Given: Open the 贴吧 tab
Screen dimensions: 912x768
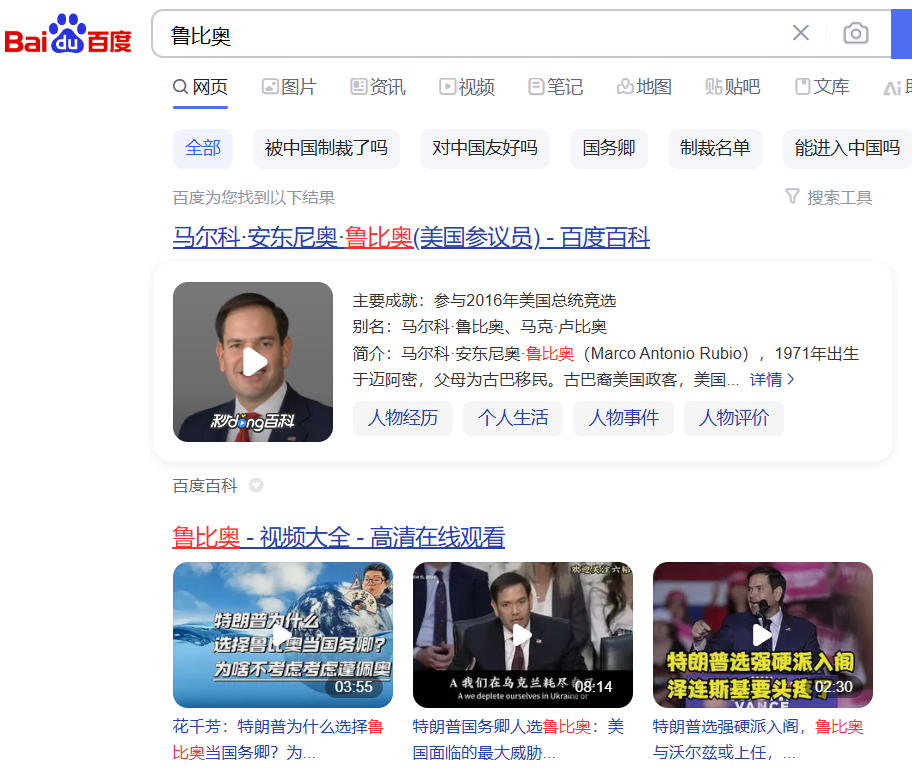Looking at the screenshot, I should [x=733, y=87].
